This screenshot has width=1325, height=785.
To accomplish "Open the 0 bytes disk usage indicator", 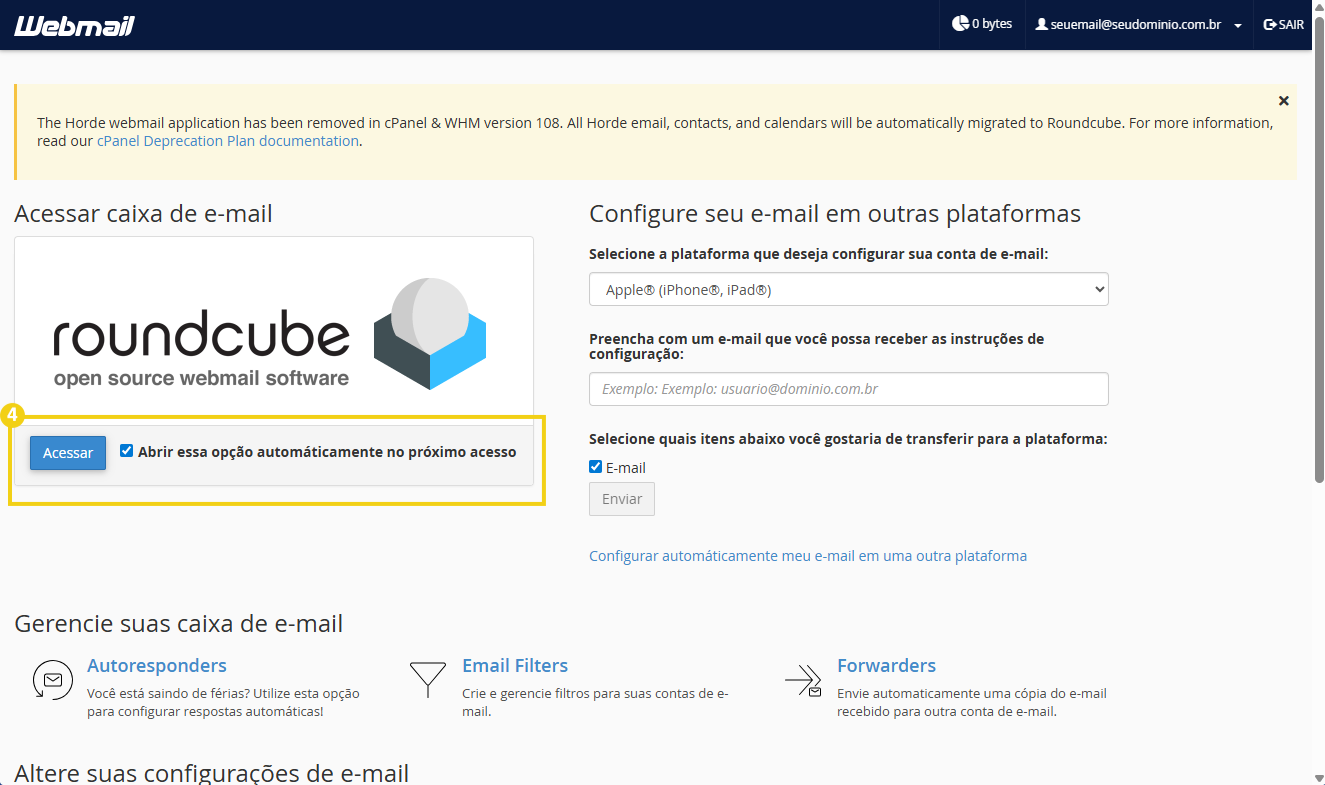I will click(x=981, y=23).
